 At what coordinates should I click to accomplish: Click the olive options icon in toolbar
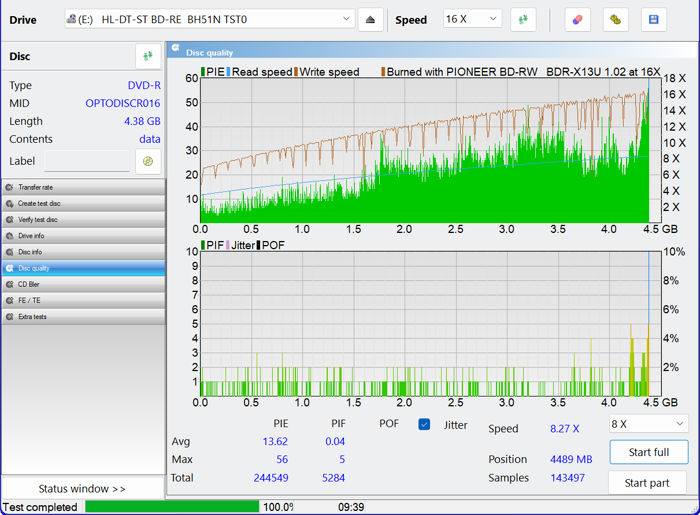pyautogui.click(x=616, y=20)
